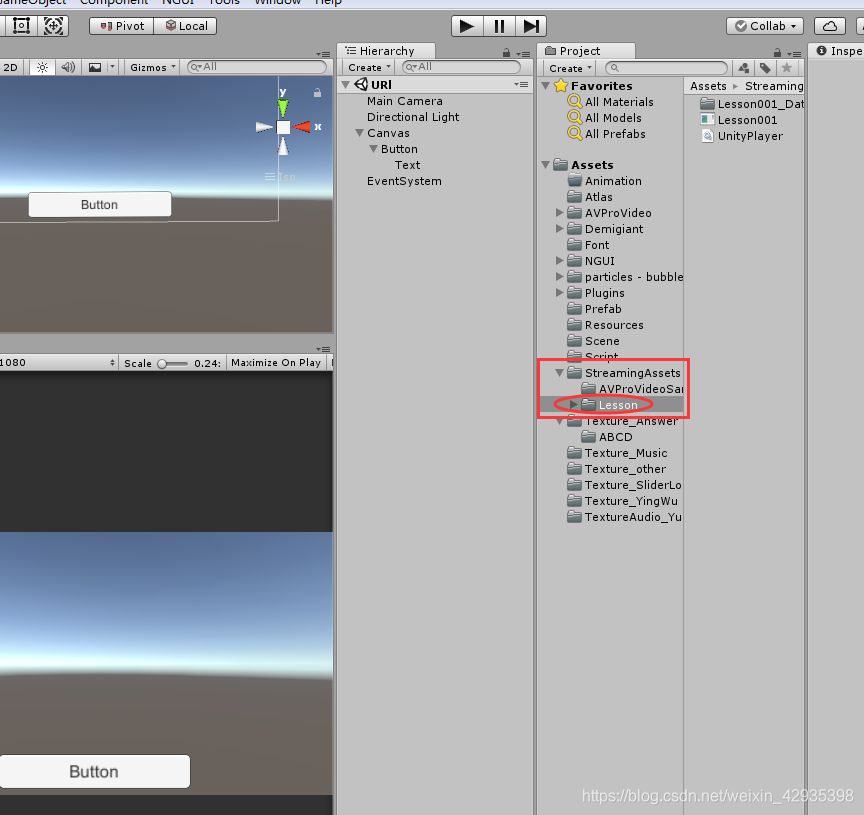Select All Materials saved search
This screenshot has width=864, height=815.
click(619, 102)
